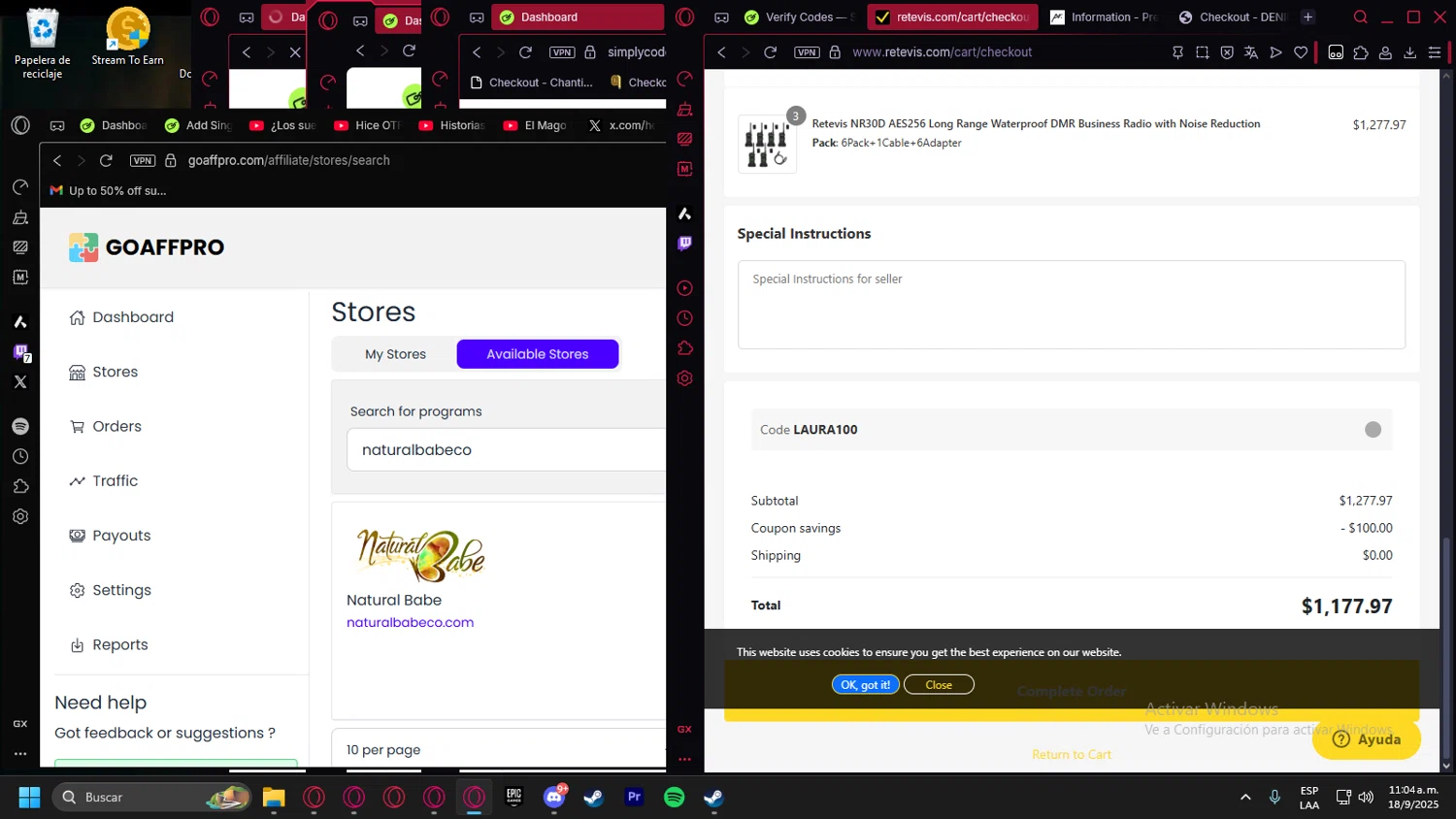Reload the goaffpro.com page

click(x=106, y=160)
